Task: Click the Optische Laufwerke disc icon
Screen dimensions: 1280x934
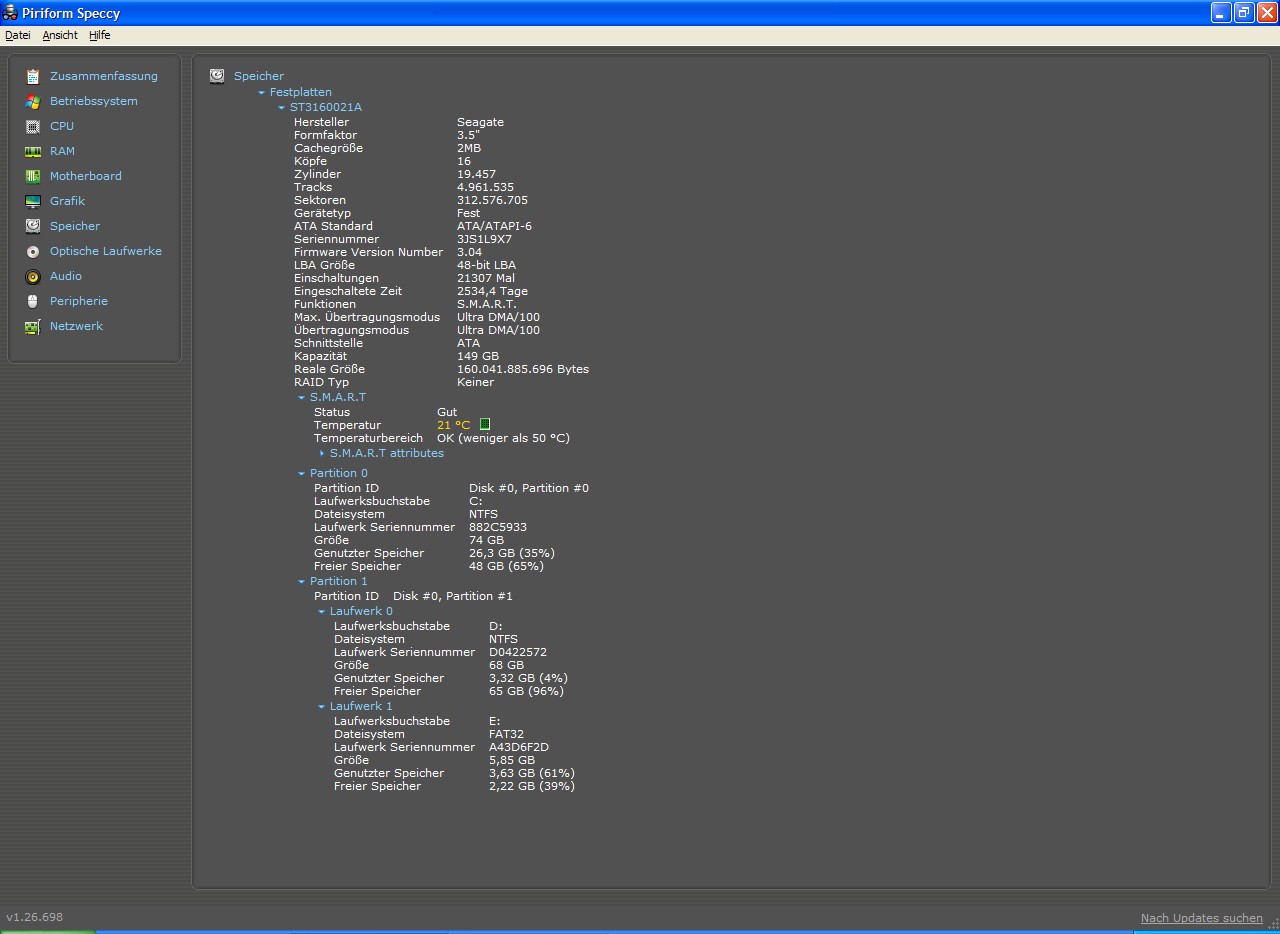Action: (x=33, y=251)
